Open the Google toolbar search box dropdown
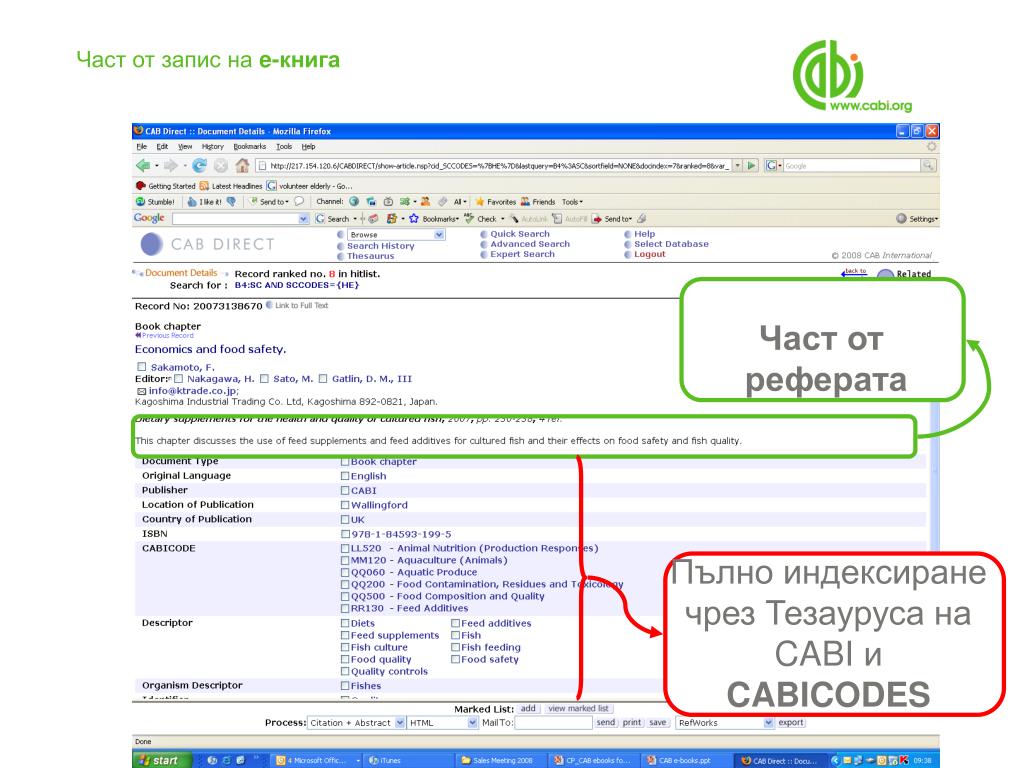This screenshot has height=768, width=1024. (303, 219)
